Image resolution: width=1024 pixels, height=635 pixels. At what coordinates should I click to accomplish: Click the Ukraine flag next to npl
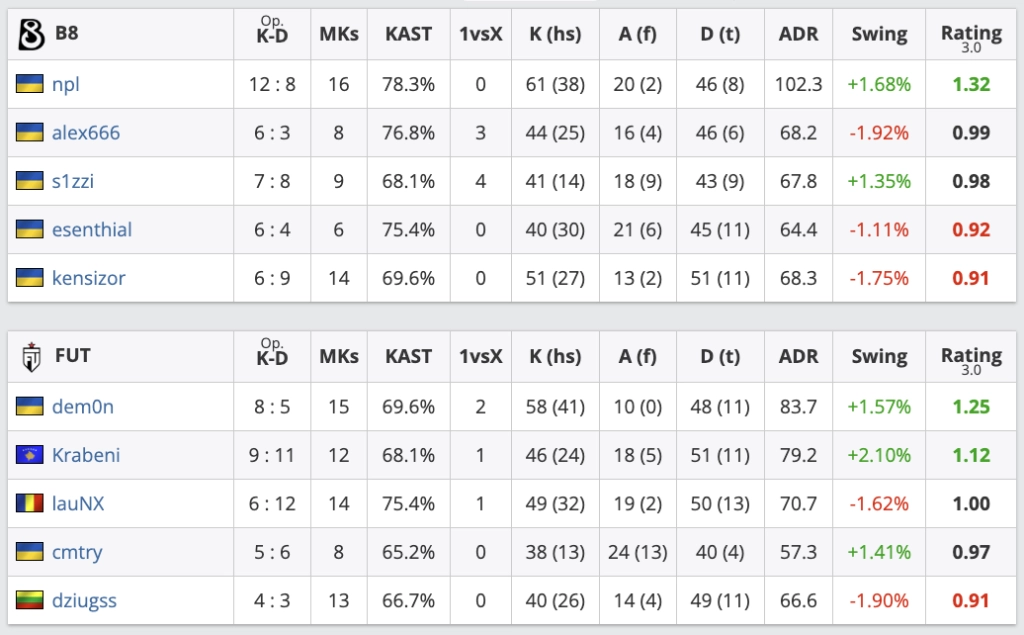(x=29, y=84)
